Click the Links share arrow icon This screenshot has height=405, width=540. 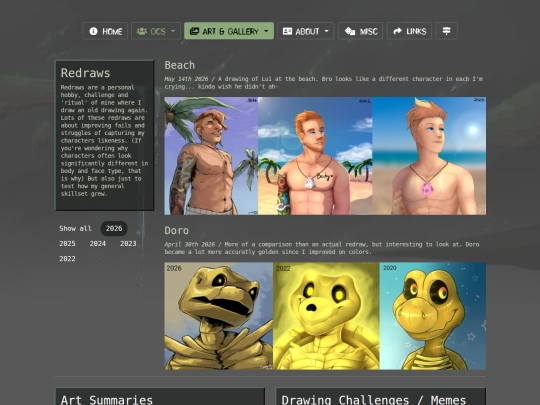[397, 31]
